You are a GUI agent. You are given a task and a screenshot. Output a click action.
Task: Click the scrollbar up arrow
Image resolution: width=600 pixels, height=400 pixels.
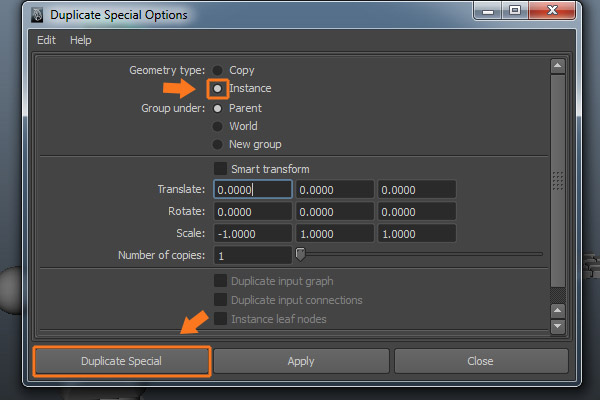point(558,66)
